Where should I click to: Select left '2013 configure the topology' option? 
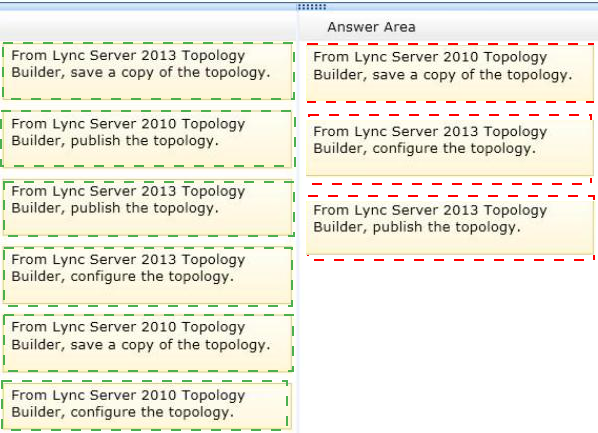point(148,277)
